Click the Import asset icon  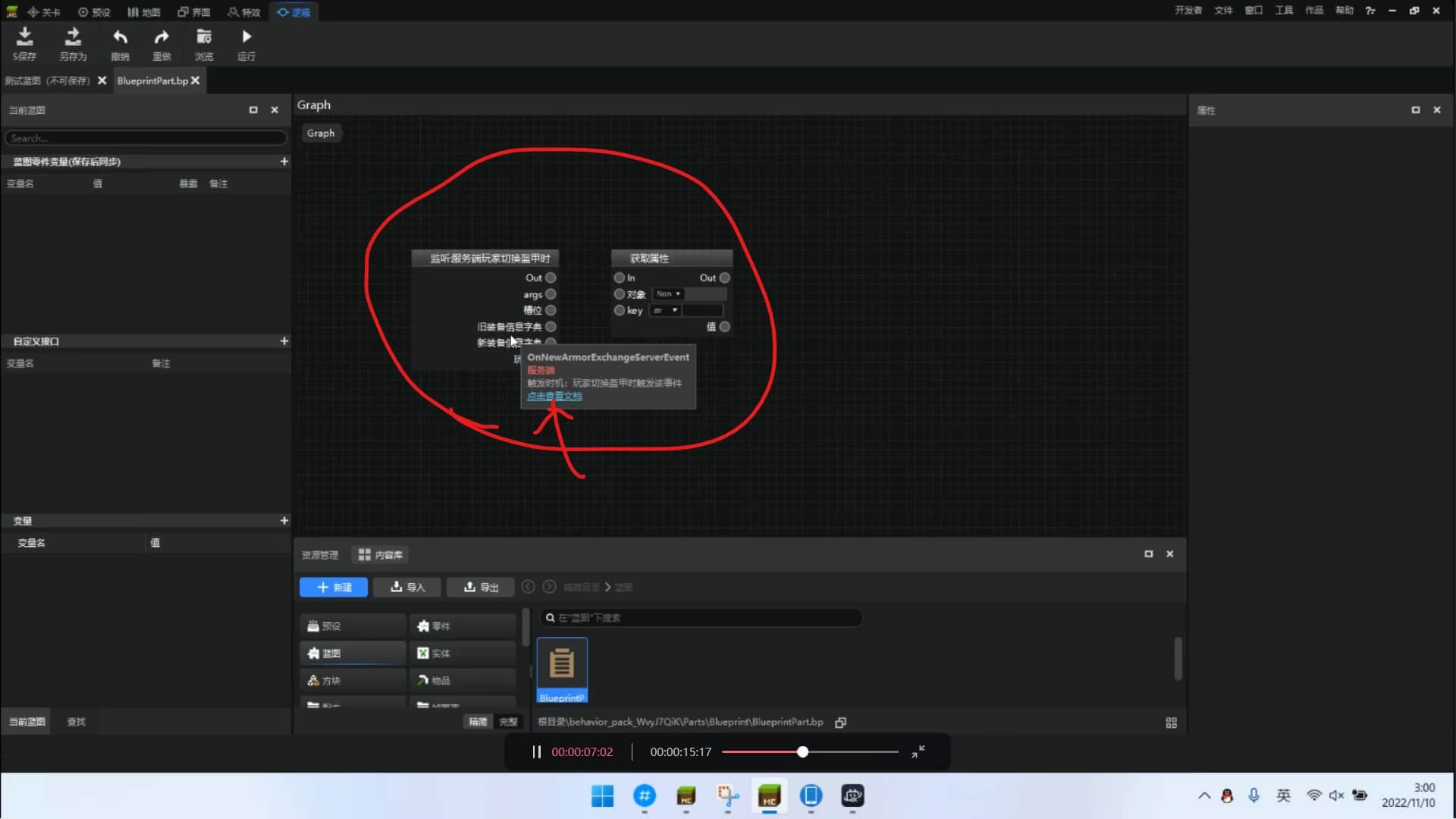pos(407,587)
